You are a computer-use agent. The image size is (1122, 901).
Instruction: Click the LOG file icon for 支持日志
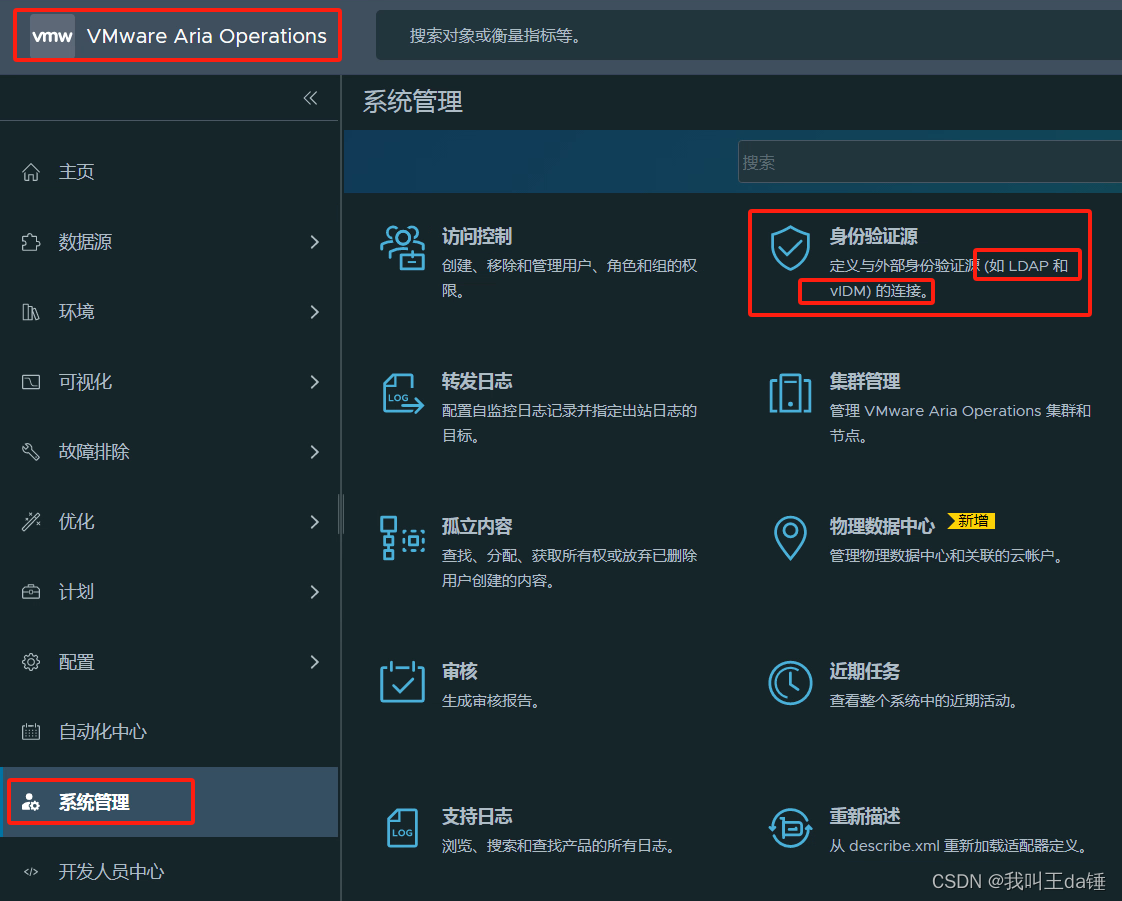tap(403, 828)
